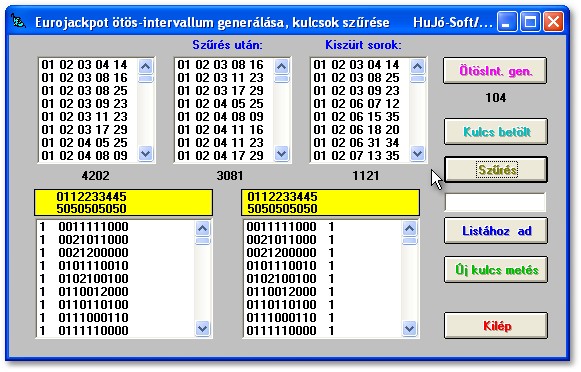
Task: Select row 01 02 03 08 16 in first list
Action: pyautogui.click(x=87, y=78)
